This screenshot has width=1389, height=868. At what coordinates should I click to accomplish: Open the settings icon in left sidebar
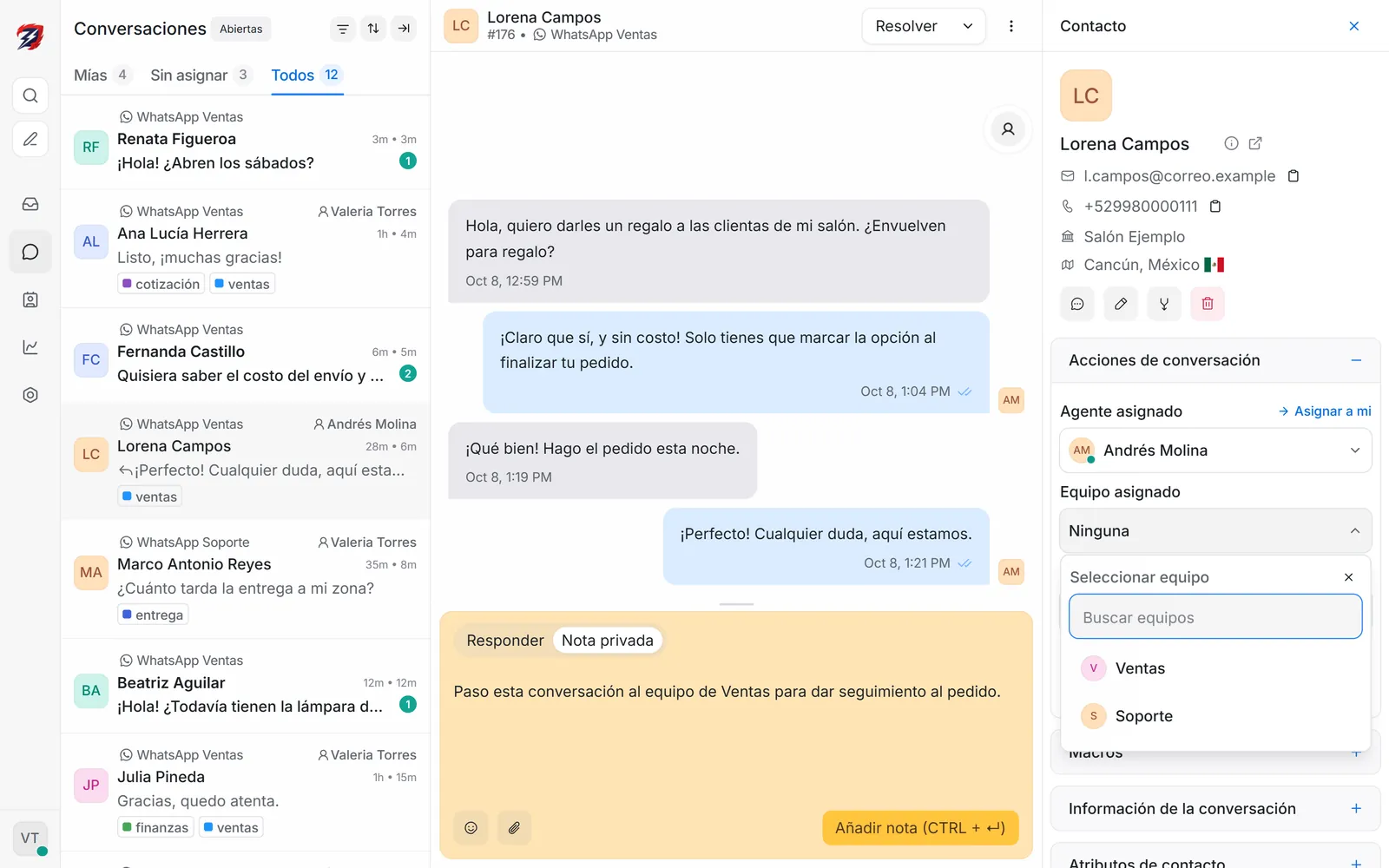pos(30,395)
